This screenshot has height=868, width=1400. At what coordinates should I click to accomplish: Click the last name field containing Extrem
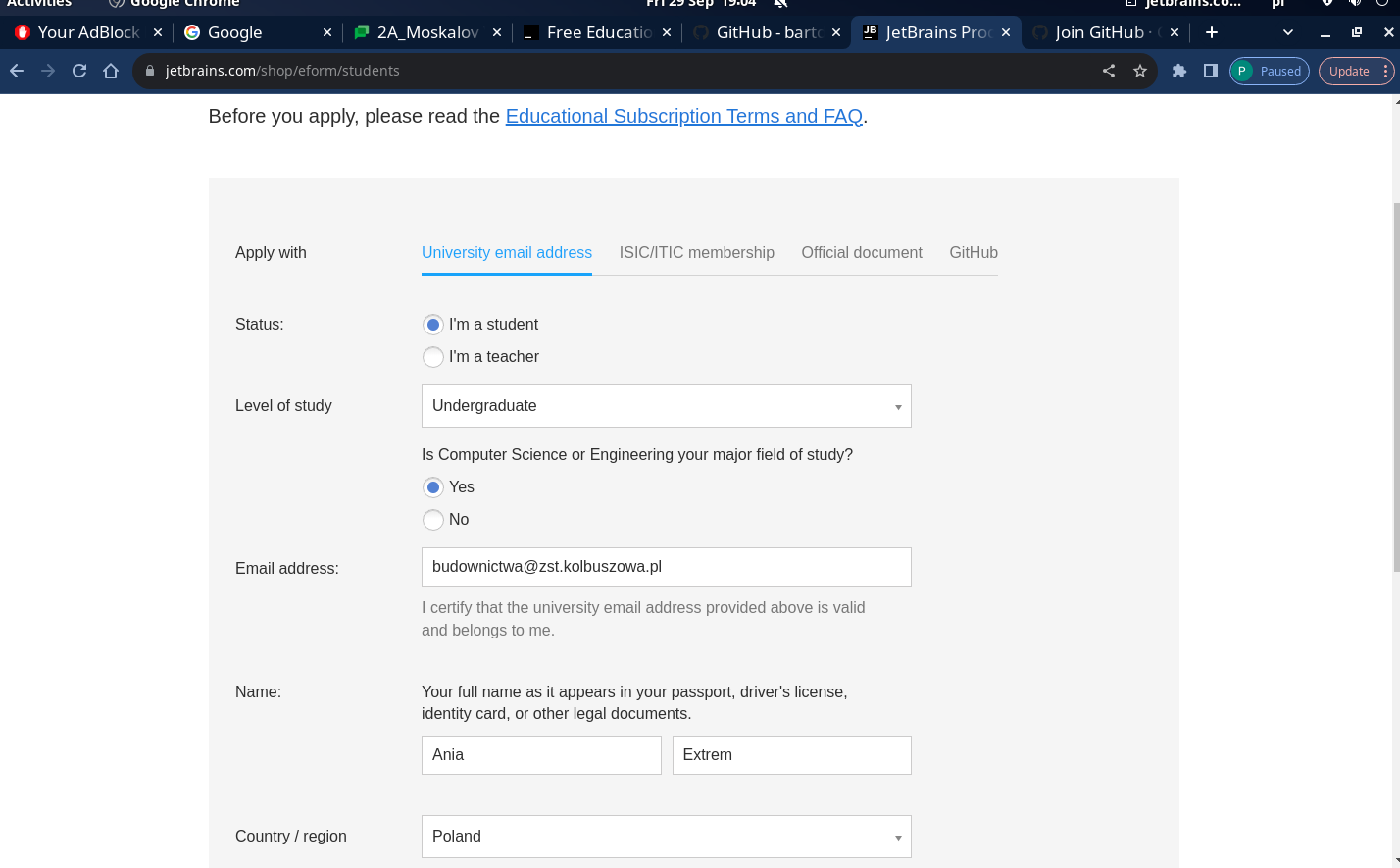tap(792, 755)
